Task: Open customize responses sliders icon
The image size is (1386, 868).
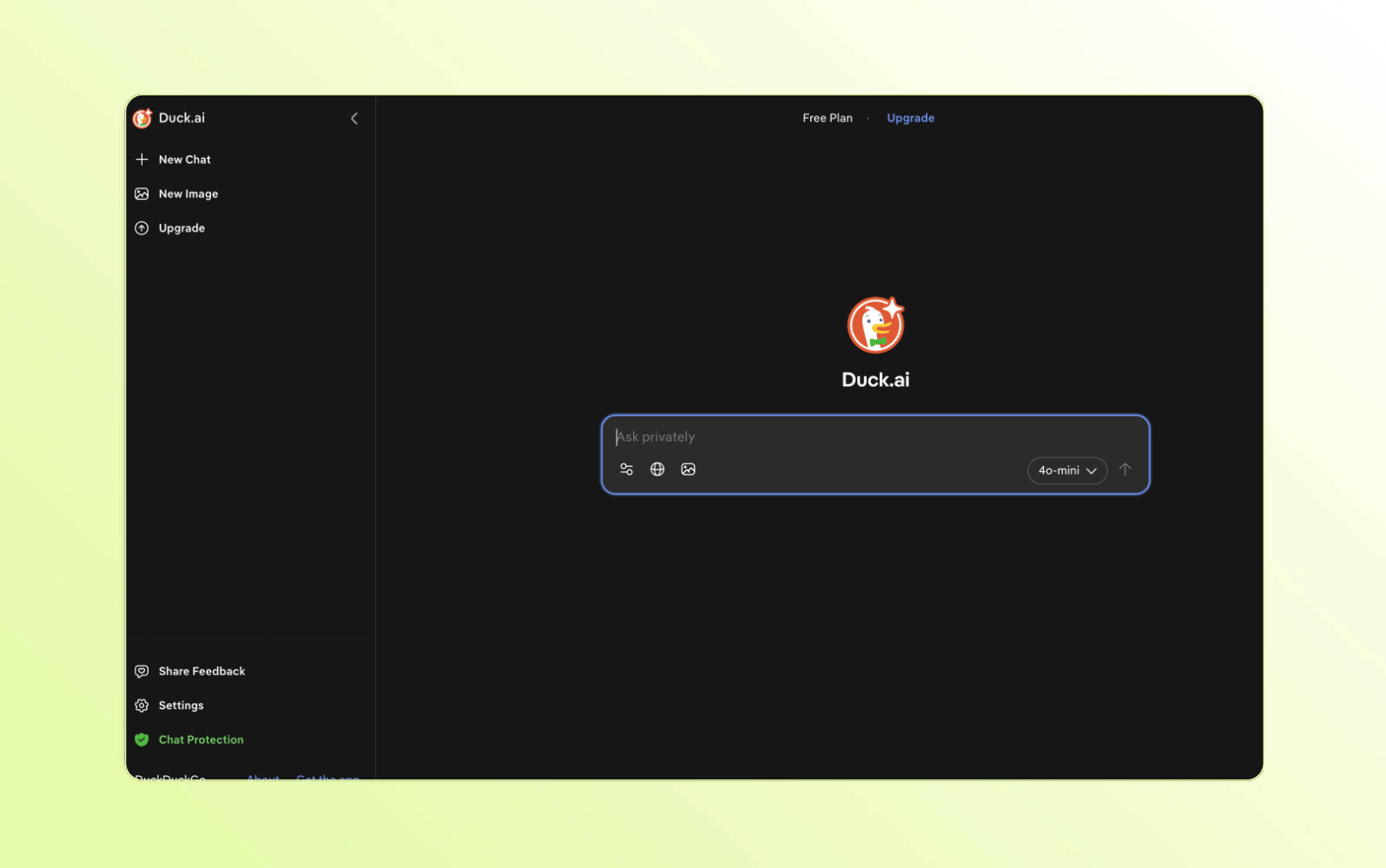Action: pos(626,470)
